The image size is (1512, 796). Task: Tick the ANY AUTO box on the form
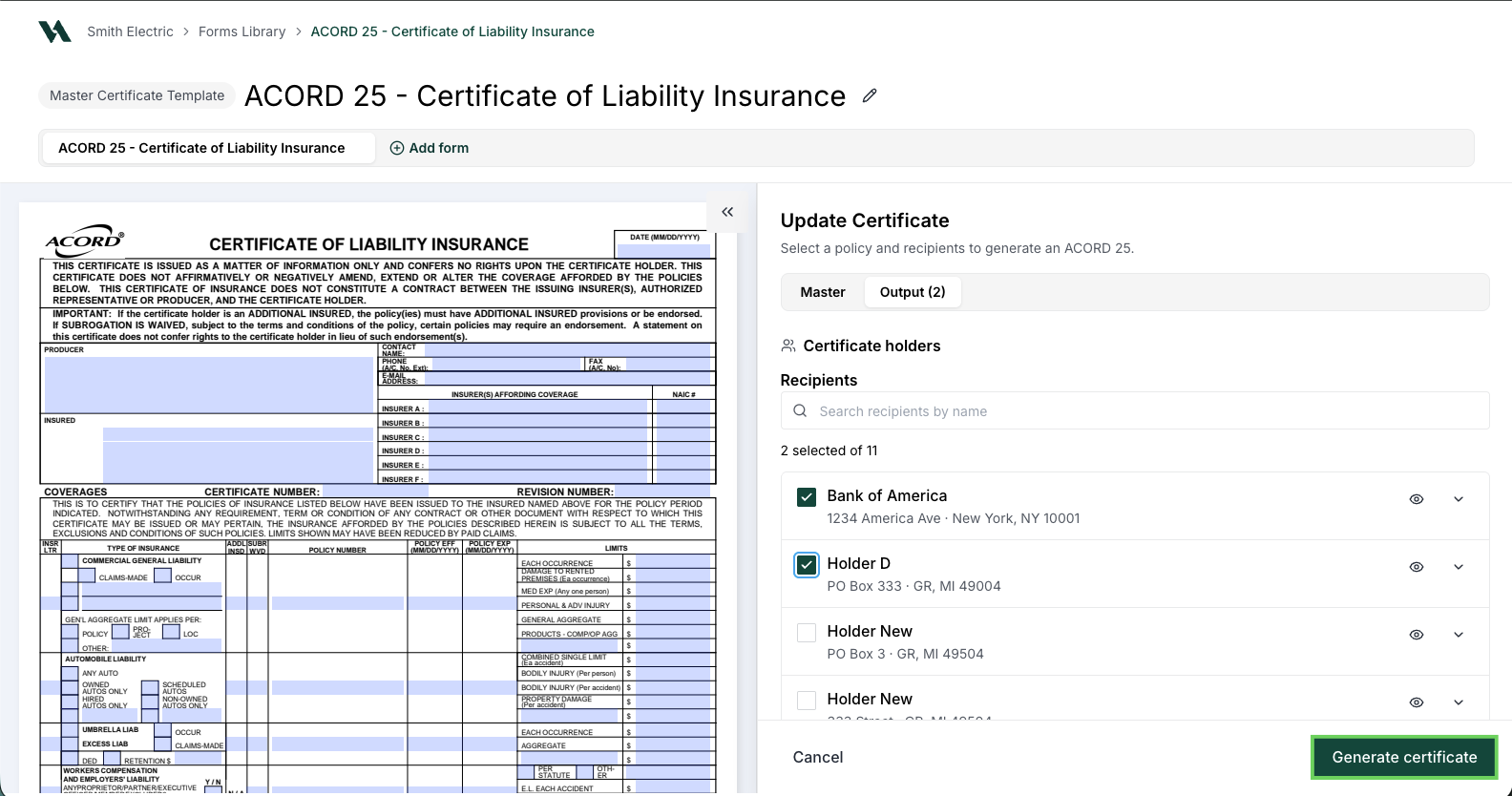point(70,673)
